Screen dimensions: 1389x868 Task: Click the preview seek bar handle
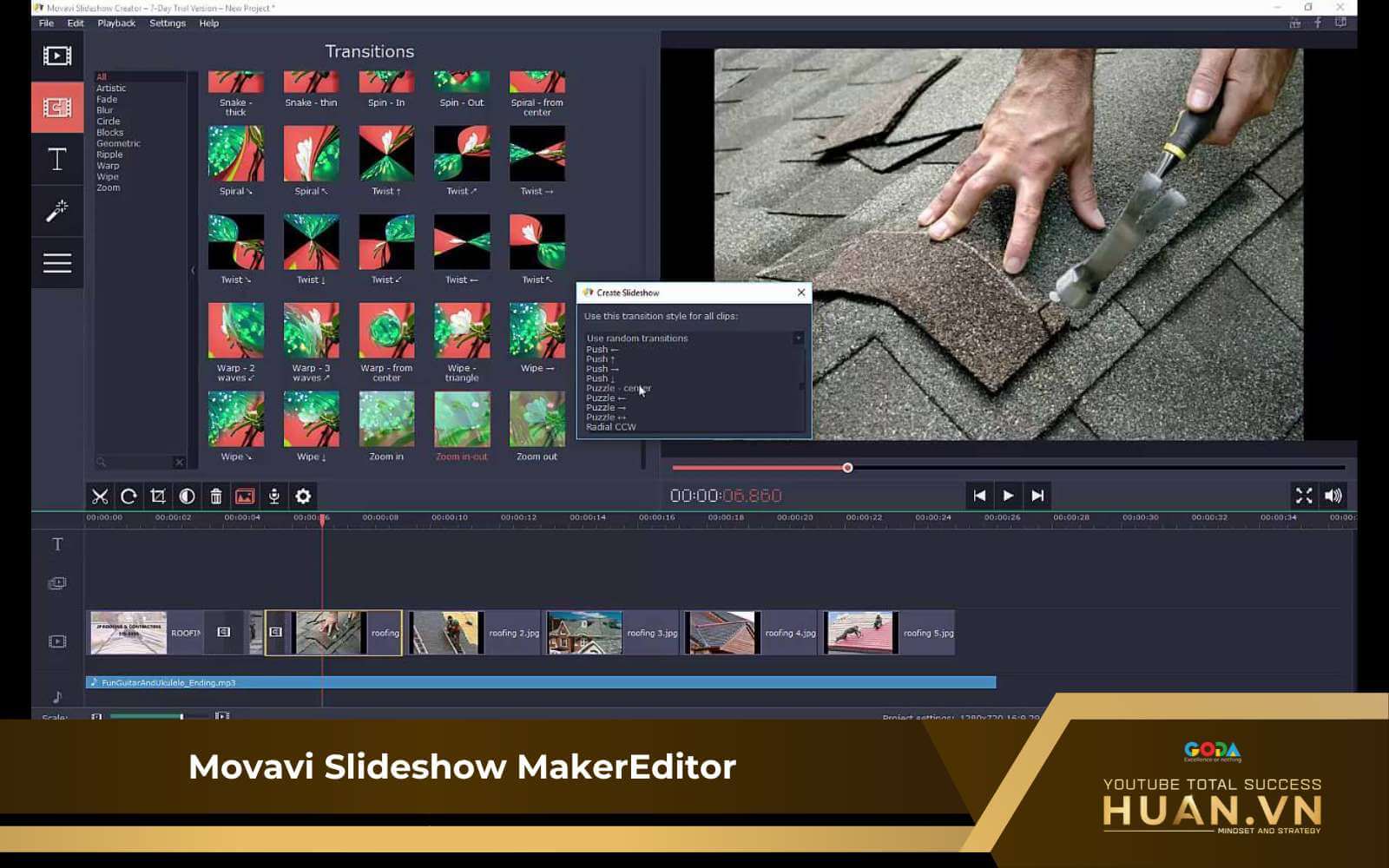pos(847,468)
